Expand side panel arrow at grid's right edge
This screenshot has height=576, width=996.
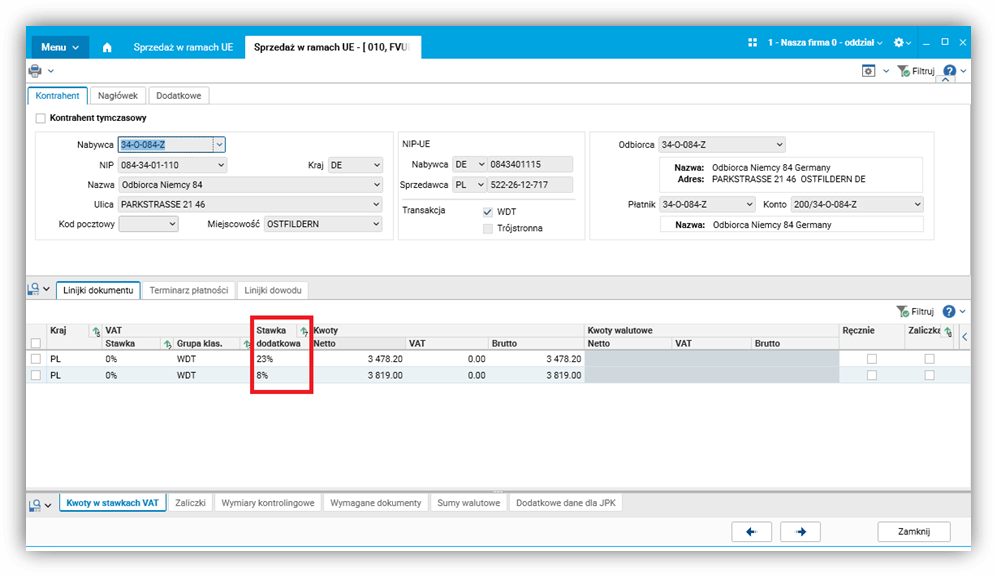[x=964, y=337]
